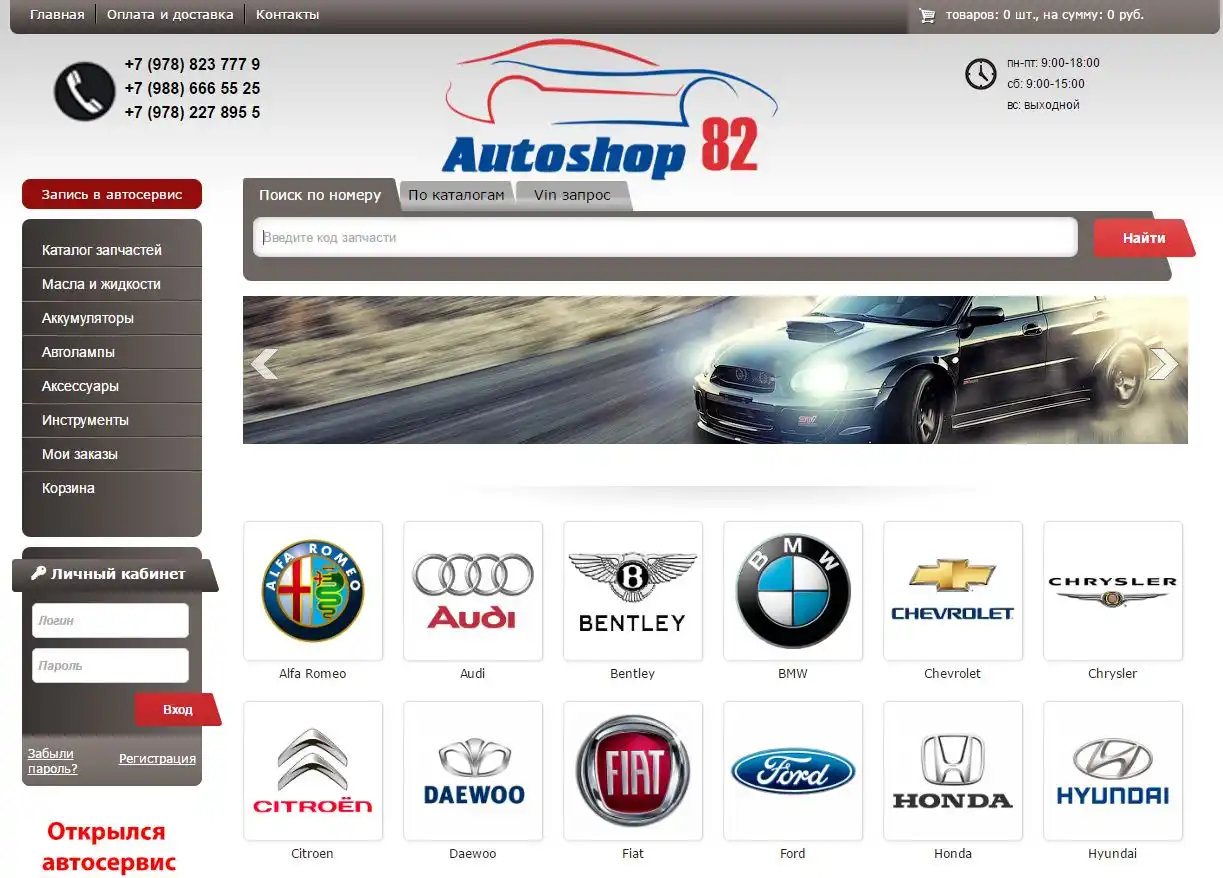The width and height of the screenshot is (1223, 878).
Task: Open the Vin запрос tab
Action: [572, 195]
